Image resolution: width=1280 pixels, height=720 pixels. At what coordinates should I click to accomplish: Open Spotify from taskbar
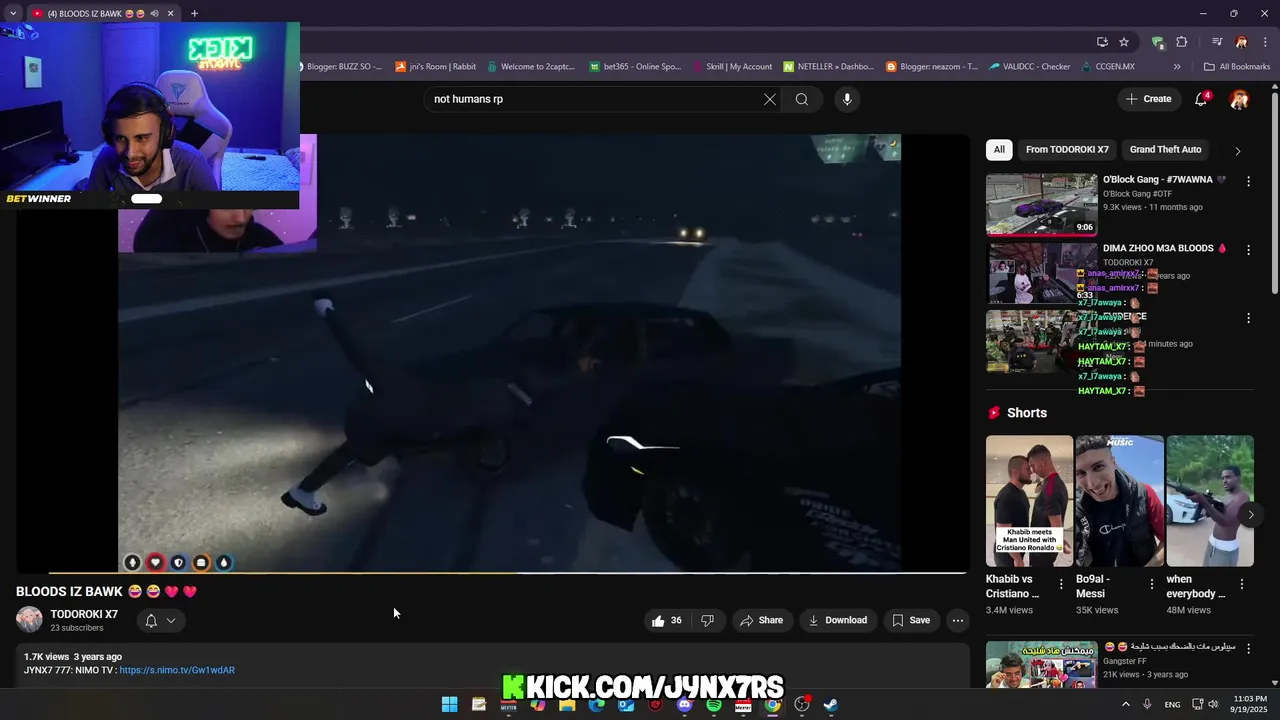pyautogui.click(x=714, y=704)
